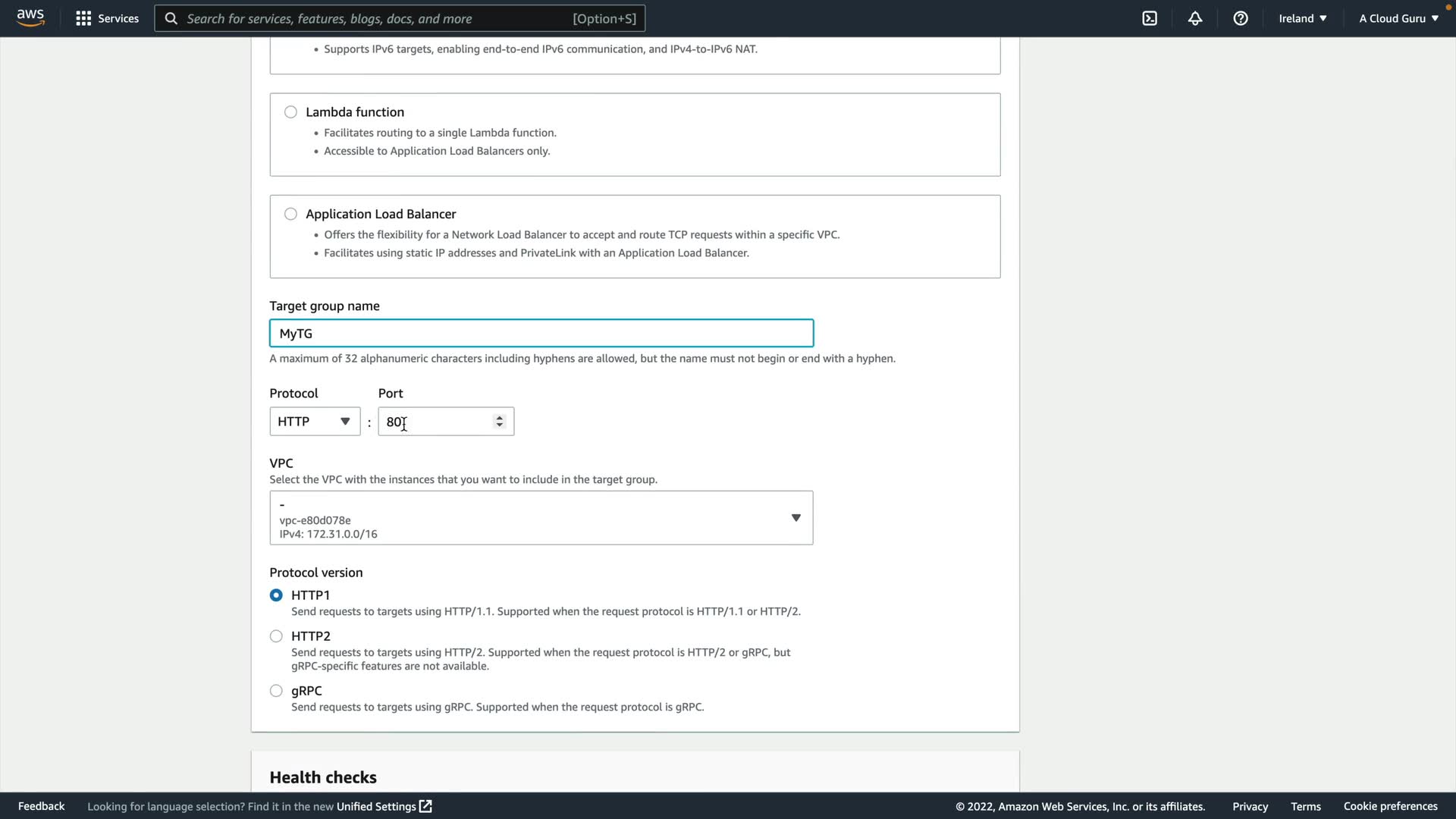1456x819 pixels.
Task: Choose the HTTP2 protocol version
Action: pos(276,636)
